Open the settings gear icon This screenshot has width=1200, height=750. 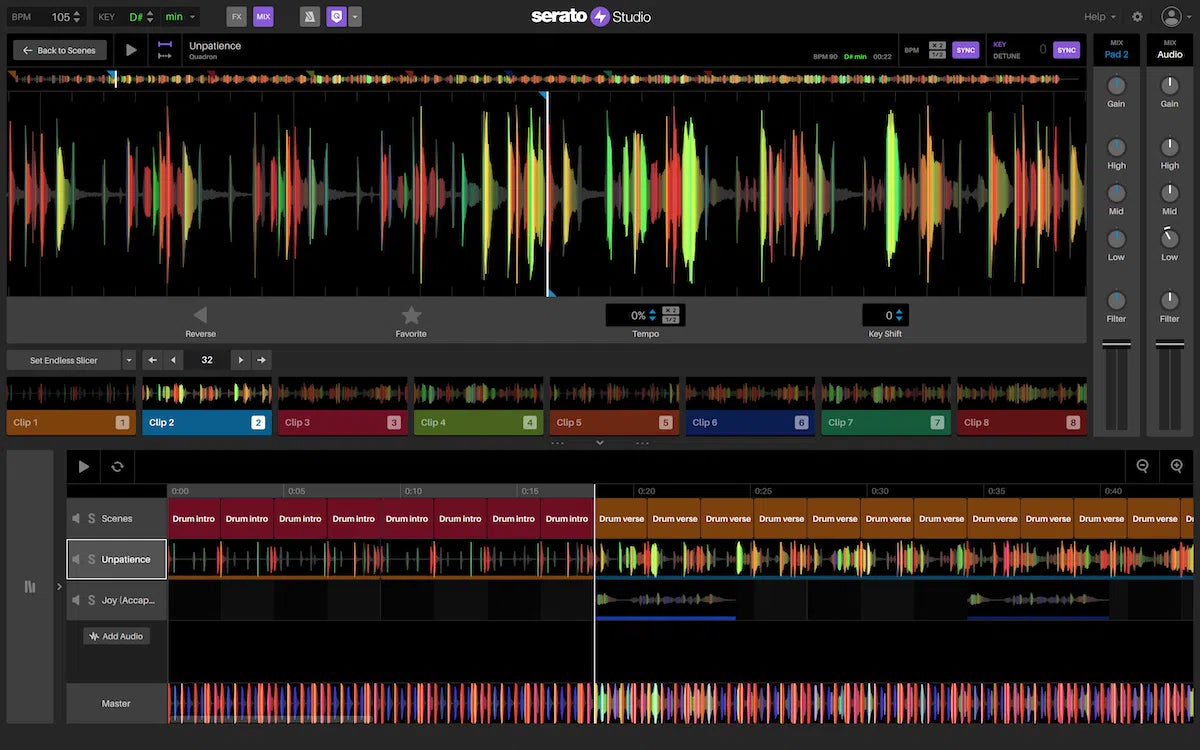[1137, 16]
